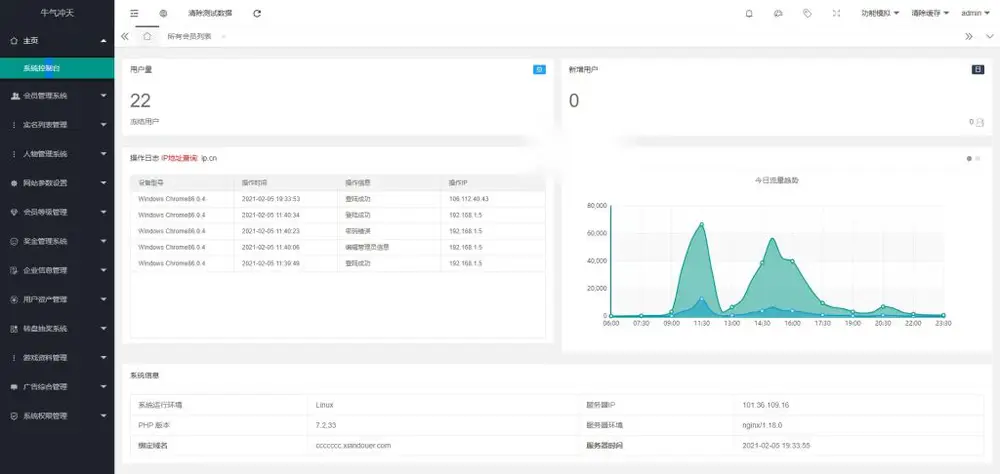Click nginx/1.18.0 value

762,425
